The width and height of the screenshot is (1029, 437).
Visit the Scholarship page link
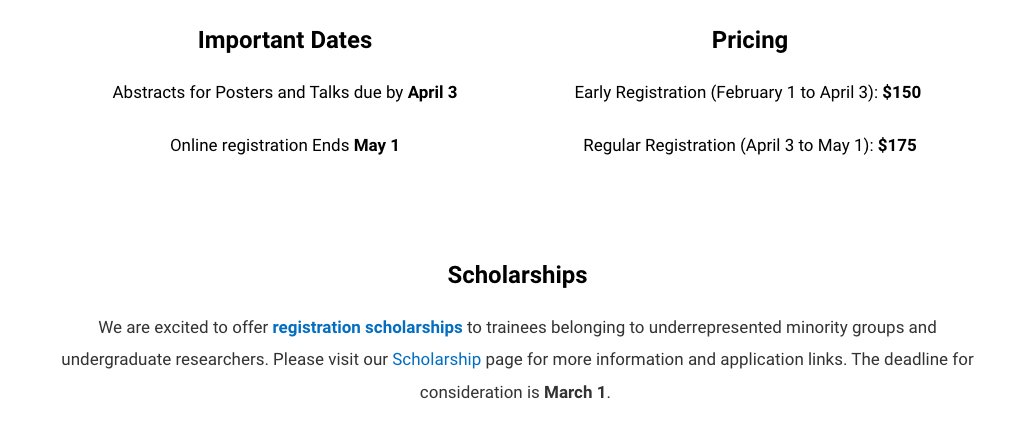coord(436,360)
